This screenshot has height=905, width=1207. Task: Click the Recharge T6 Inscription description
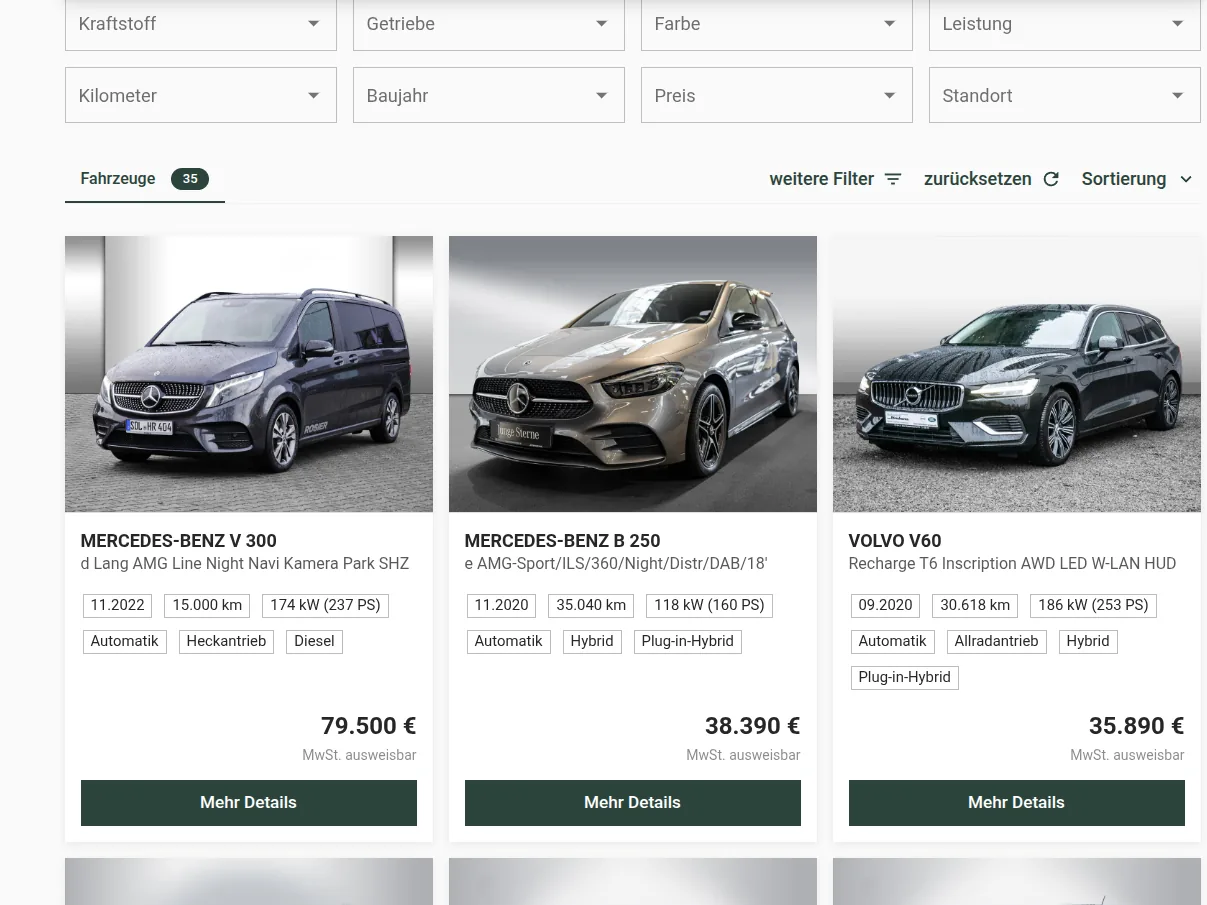(x=1012, y=564)
